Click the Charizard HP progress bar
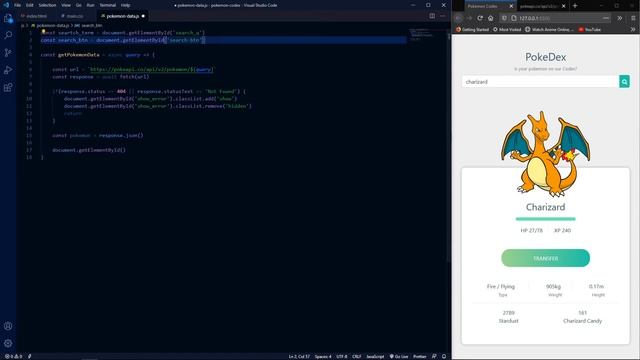The width and height of the screenshot is (640, 360). click(545, 219)
